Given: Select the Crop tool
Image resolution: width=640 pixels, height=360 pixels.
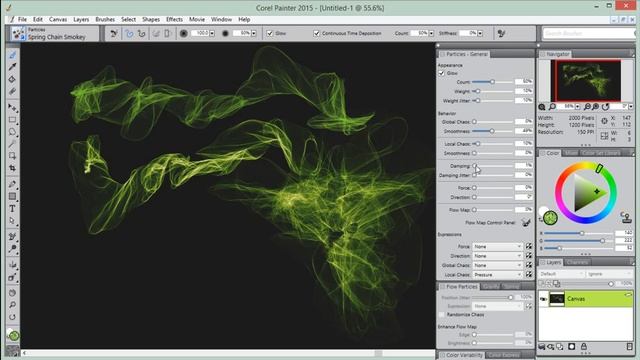Looking at the screenshot, I should click(12, 168).
